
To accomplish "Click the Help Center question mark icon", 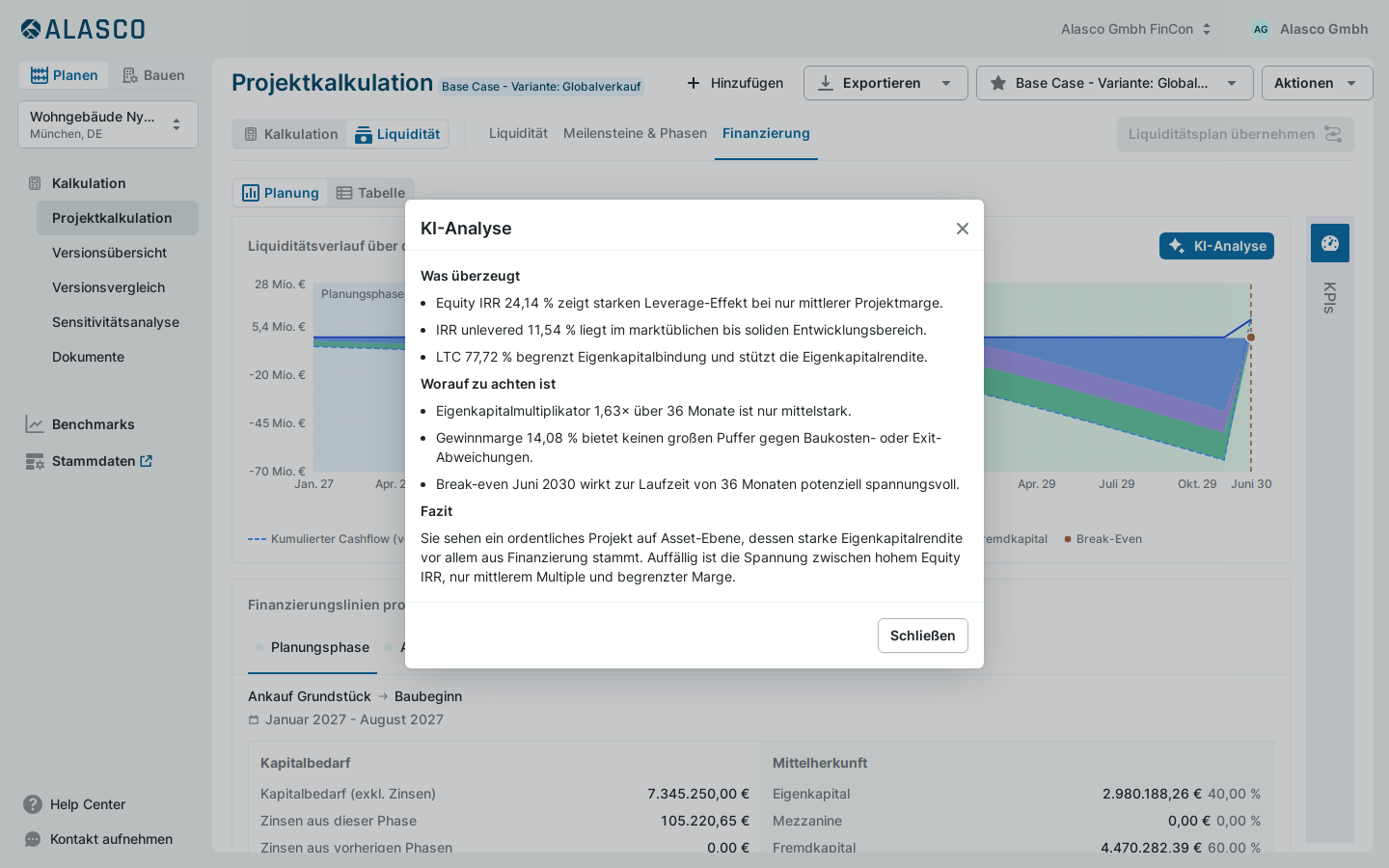I will 33,804.
